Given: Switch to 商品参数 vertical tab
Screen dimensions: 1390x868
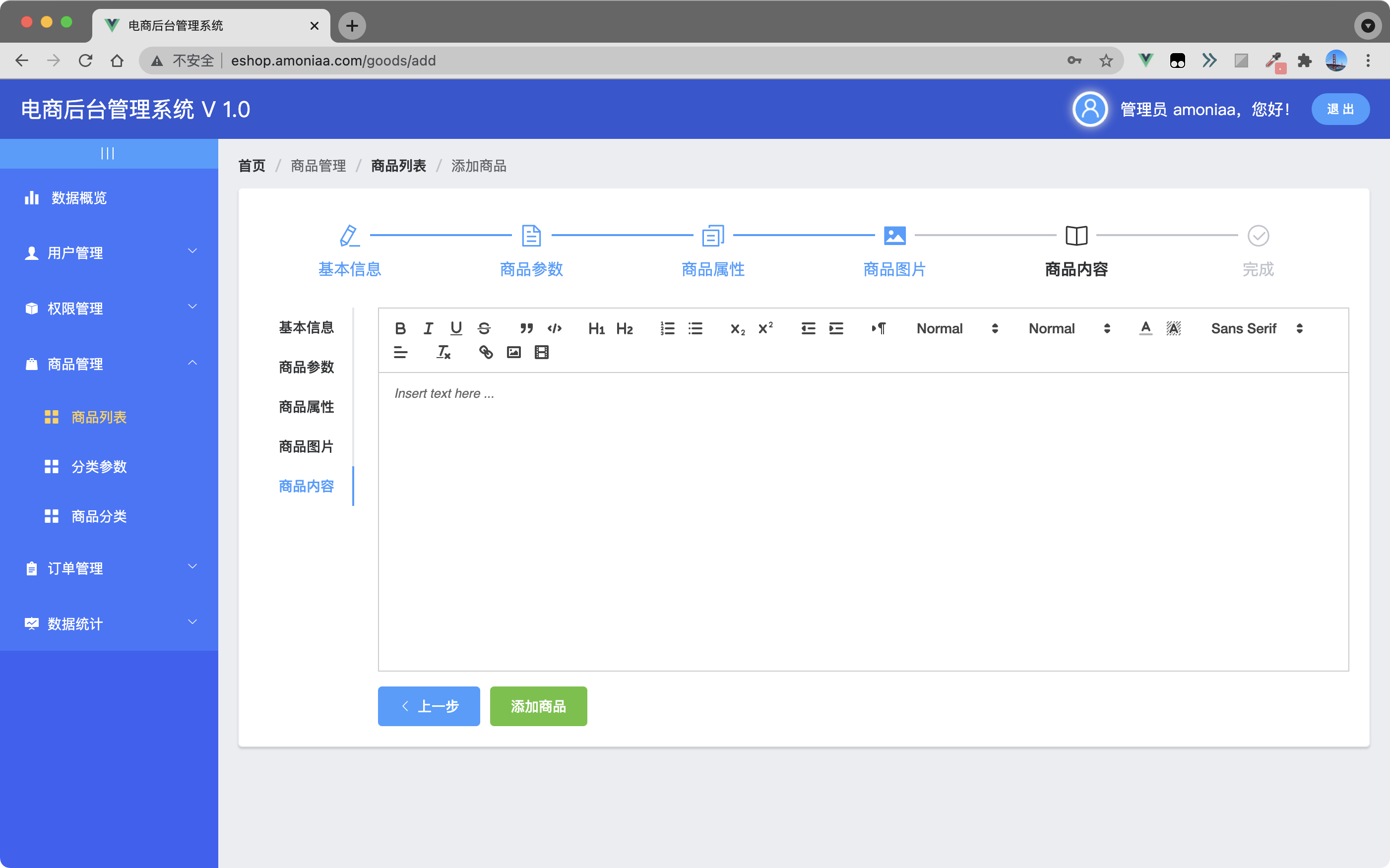Looking at the screenshot, I should tap(306, 367).
